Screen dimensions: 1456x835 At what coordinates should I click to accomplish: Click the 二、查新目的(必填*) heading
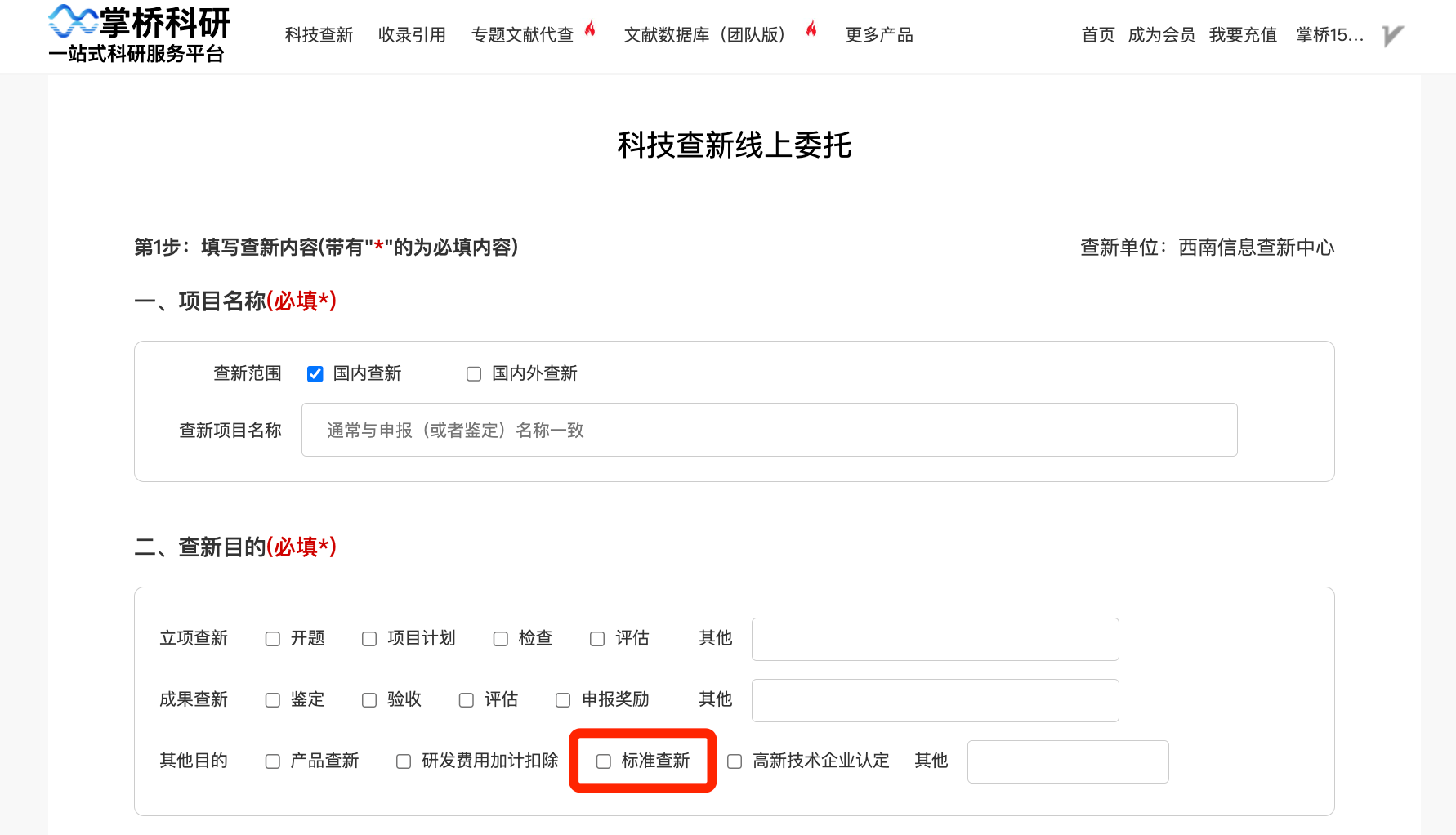tap(235, 547)
